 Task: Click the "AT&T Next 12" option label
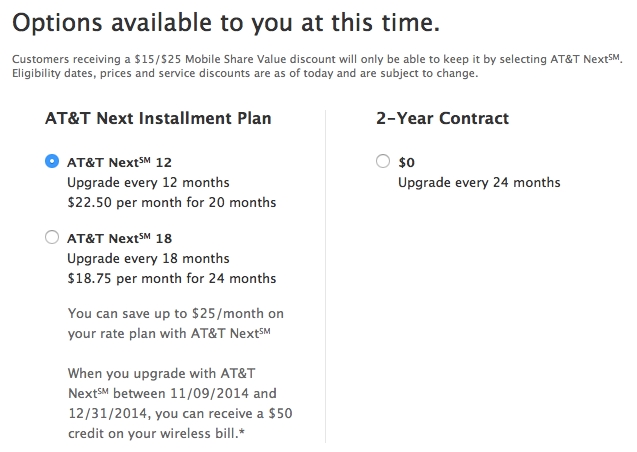click(x=119, y=162)
